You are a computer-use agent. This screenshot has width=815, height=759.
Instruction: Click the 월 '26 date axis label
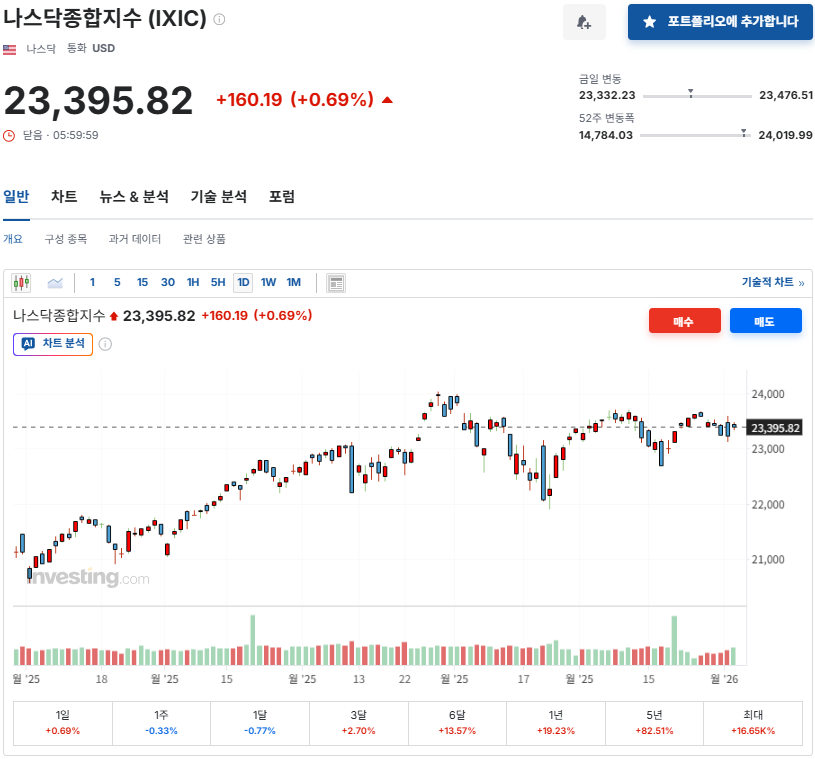(724, 679)
